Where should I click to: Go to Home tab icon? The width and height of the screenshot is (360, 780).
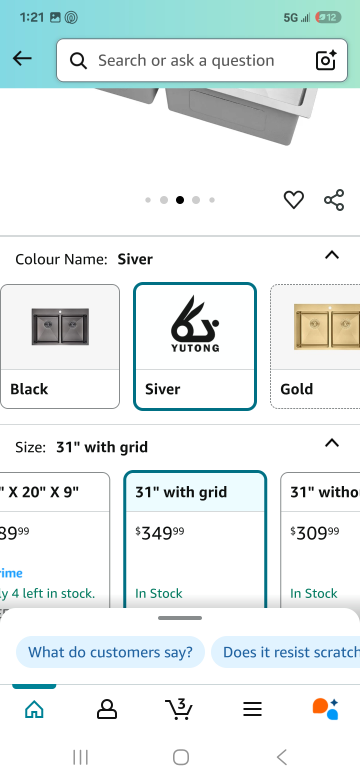pos(34,709)
